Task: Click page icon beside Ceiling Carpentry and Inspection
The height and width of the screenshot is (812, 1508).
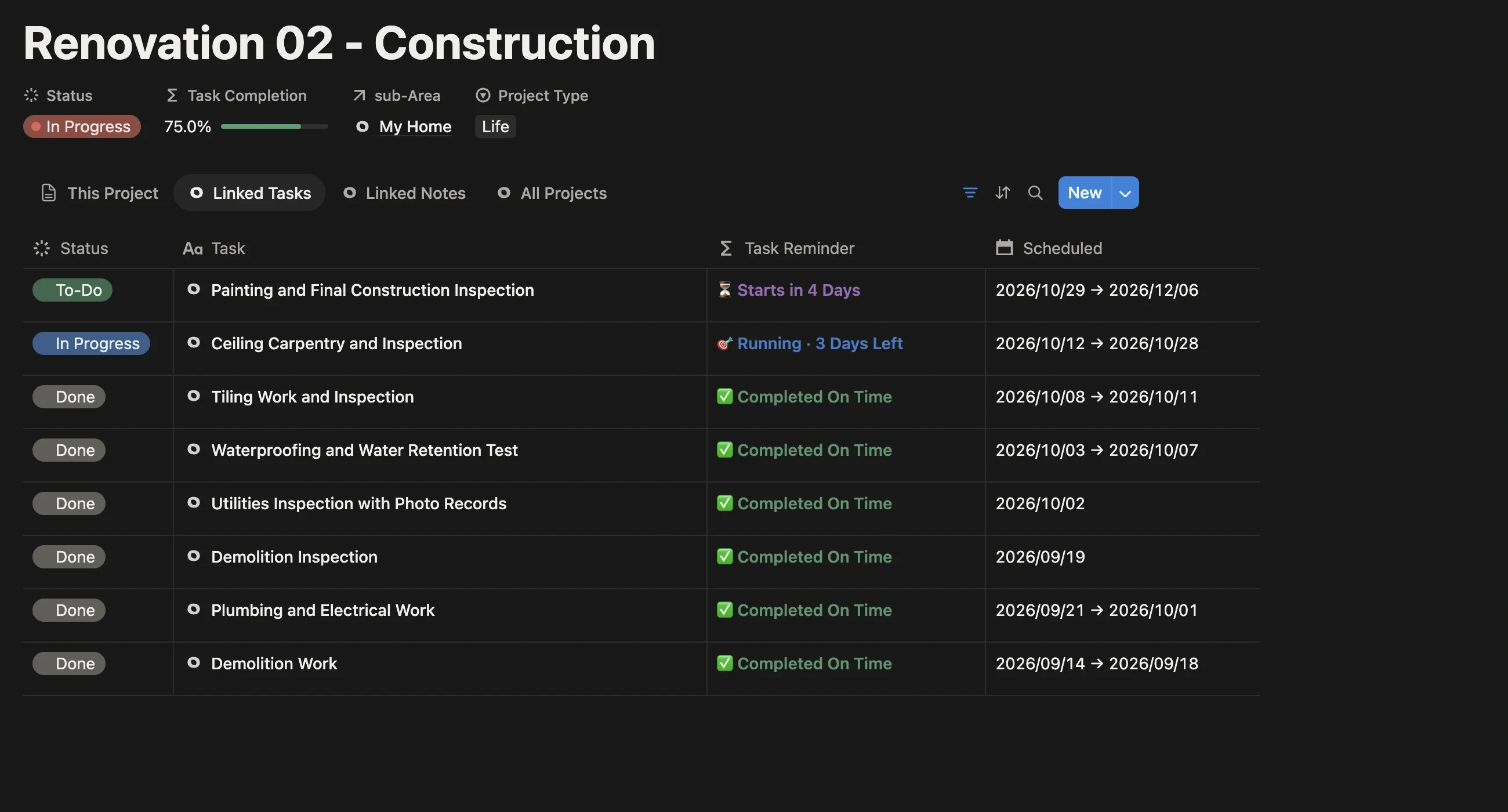Action: point(193,342)
